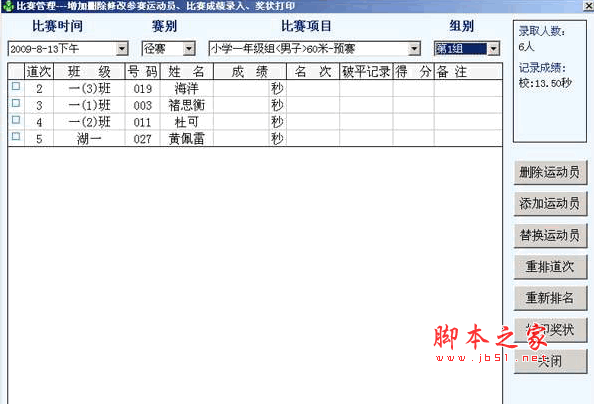This screenshot has width=594, height=404.
Task: Close the window with the X button
Action: click(588, 6)
